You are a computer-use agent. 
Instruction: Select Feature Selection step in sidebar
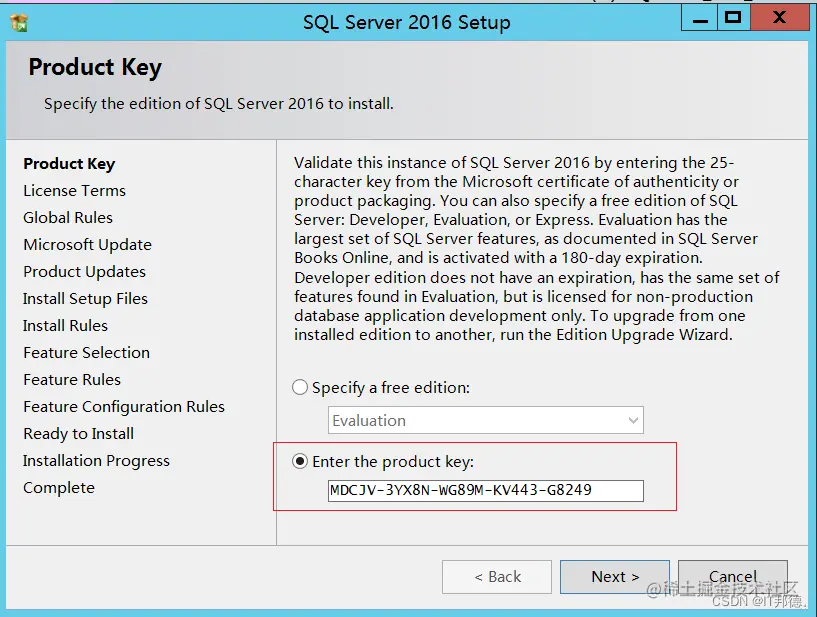click(86, 353)
